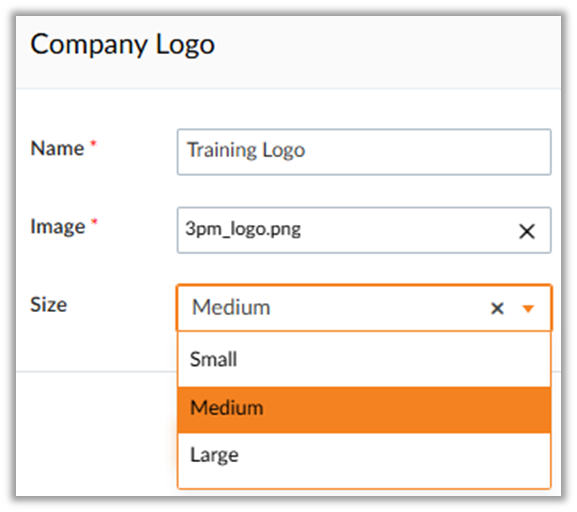
Task: Choose Small from the size list
Action: (x=364, y=359)
